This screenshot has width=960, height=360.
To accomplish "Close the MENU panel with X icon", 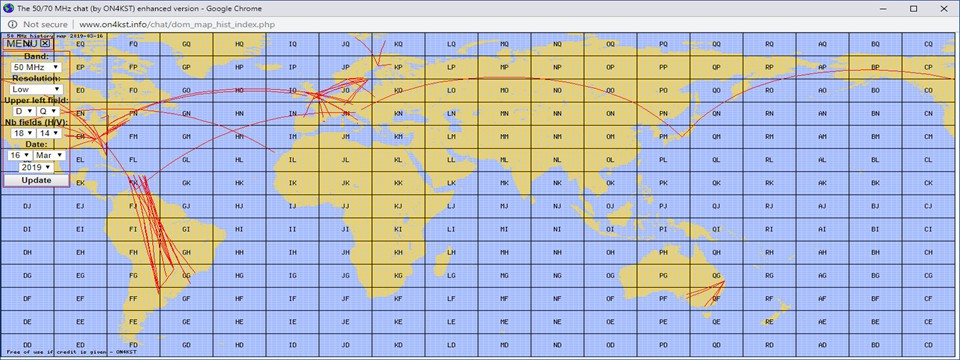I will click(x=46, y=43).
